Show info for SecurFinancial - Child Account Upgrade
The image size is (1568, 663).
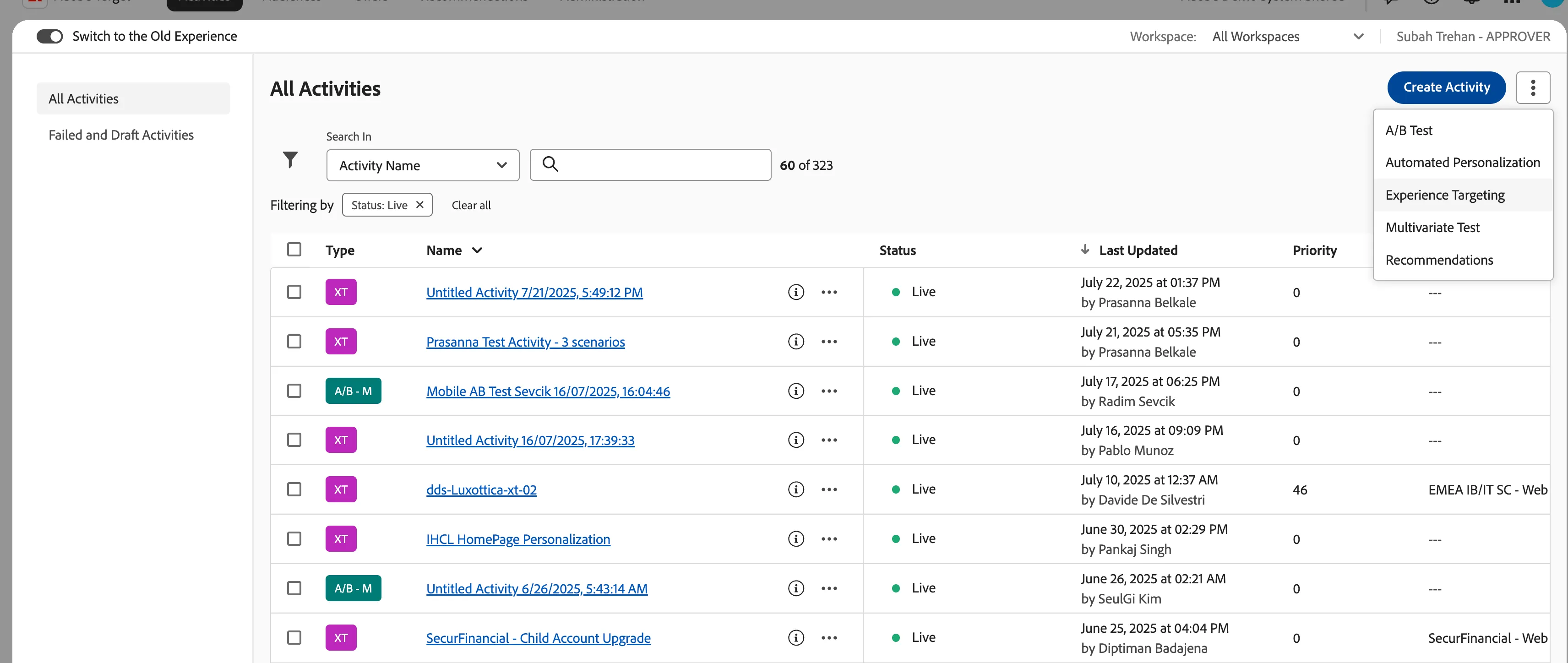(795, 637)
